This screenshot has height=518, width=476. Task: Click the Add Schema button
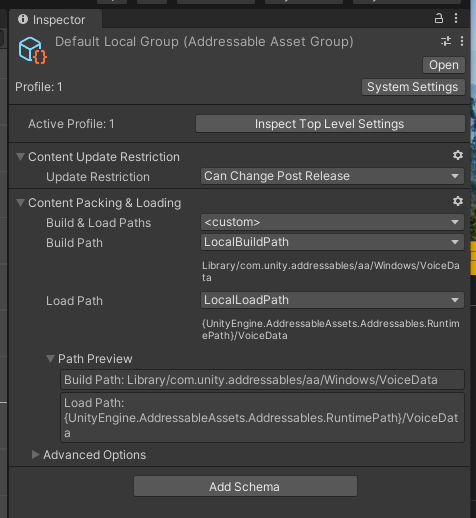tap(245, 486)
